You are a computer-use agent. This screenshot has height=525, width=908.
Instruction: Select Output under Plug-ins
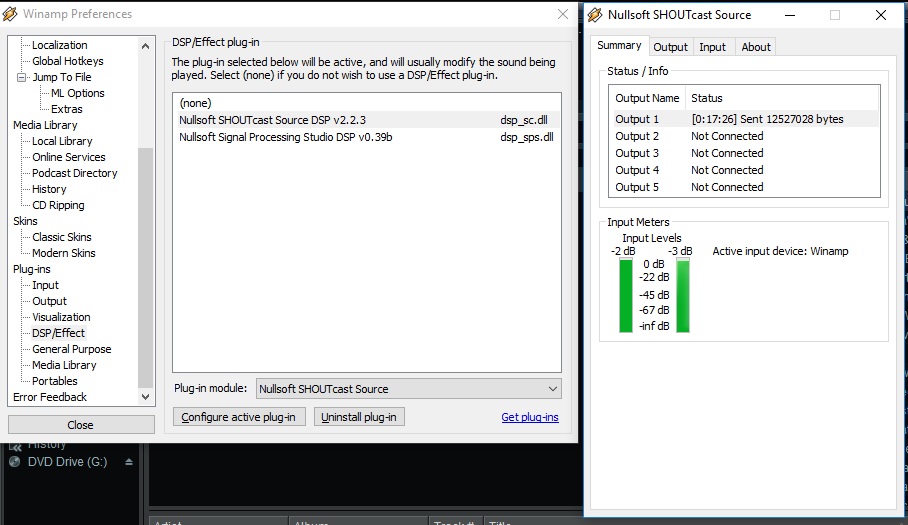[x=50, y=301]
